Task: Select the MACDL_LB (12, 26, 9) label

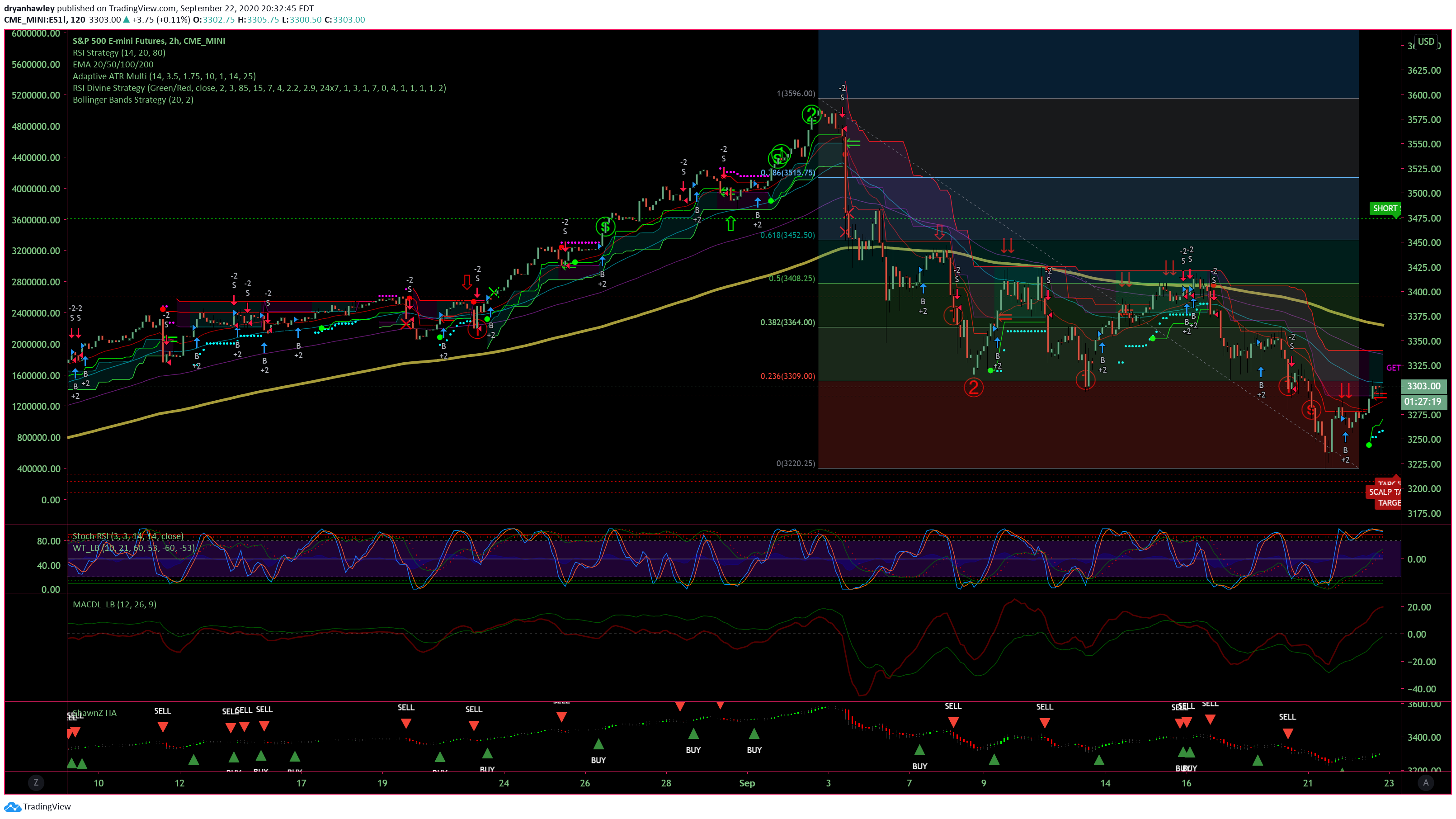Action: tap(115, 605)
